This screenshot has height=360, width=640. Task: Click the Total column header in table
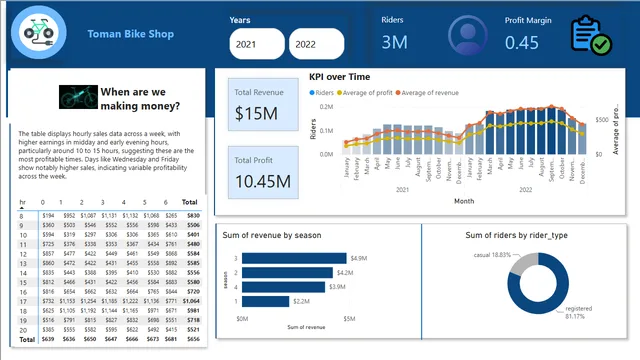click(x=189, y=202)
